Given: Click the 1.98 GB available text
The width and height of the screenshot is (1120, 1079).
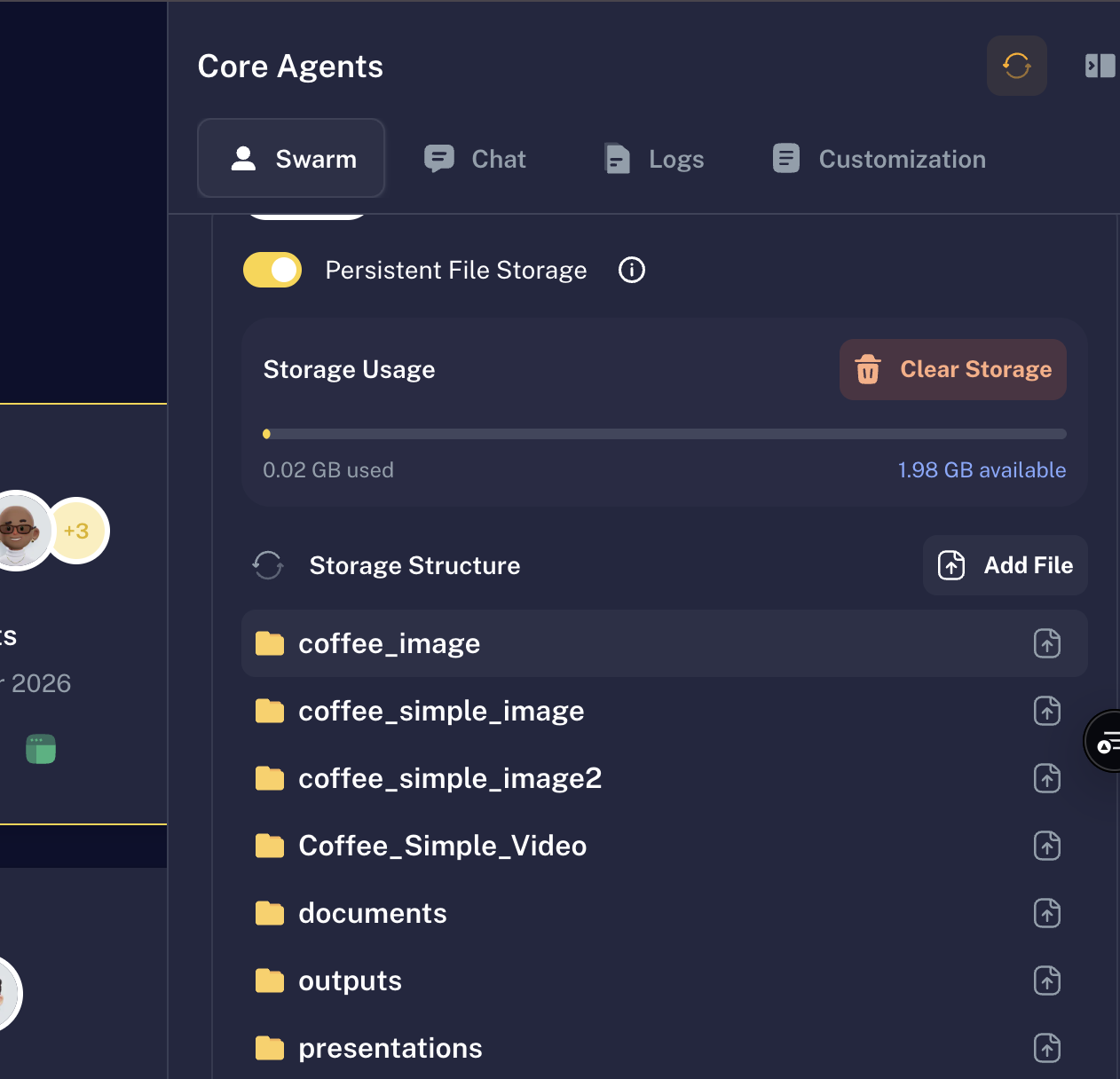Looking at the screenshot, I should [982, 469].
